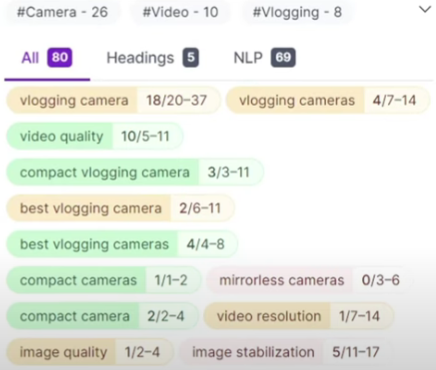
Task: Click the 'image quality' keyword chip
Action: [x=90, y=352]
